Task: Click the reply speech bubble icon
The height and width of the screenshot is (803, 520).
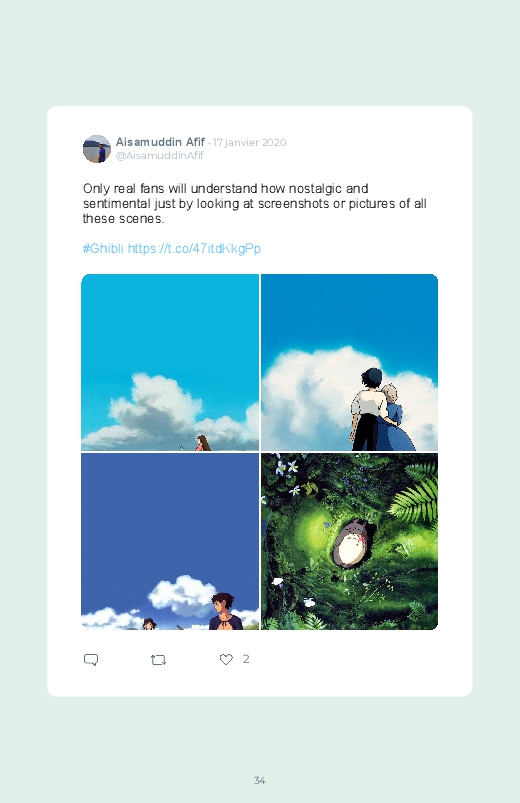Action: pos(91,660)
